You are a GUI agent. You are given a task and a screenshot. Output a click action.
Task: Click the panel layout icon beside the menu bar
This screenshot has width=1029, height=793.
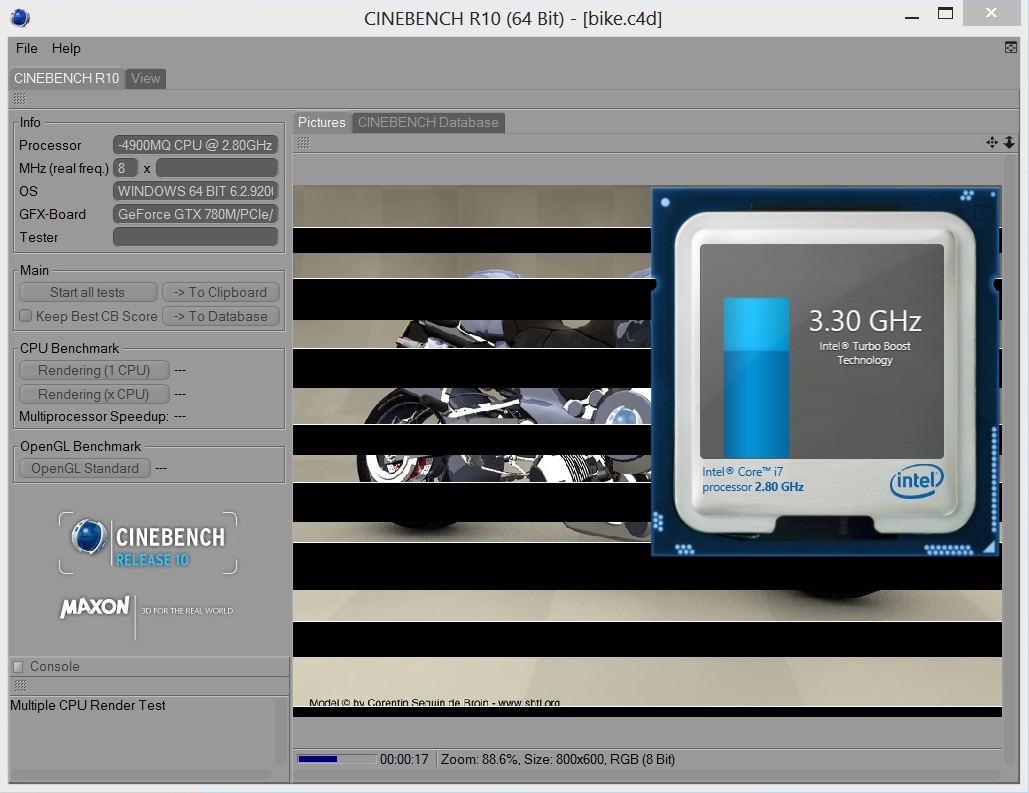(x=1011, y=47)
